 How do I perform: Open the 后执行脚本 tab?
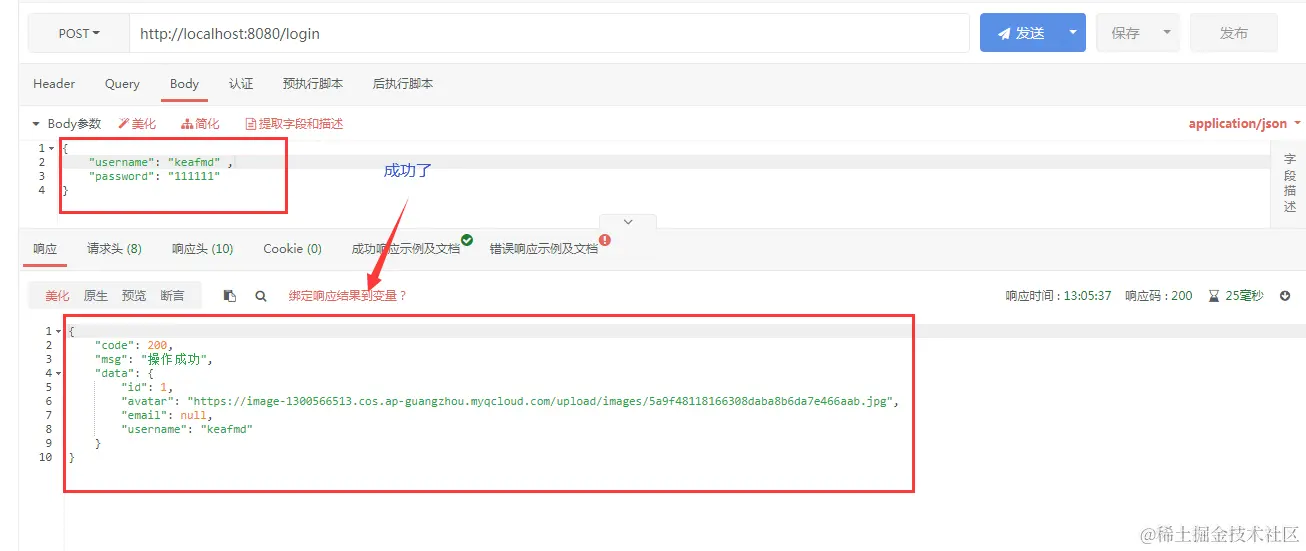tap(403, 84)
